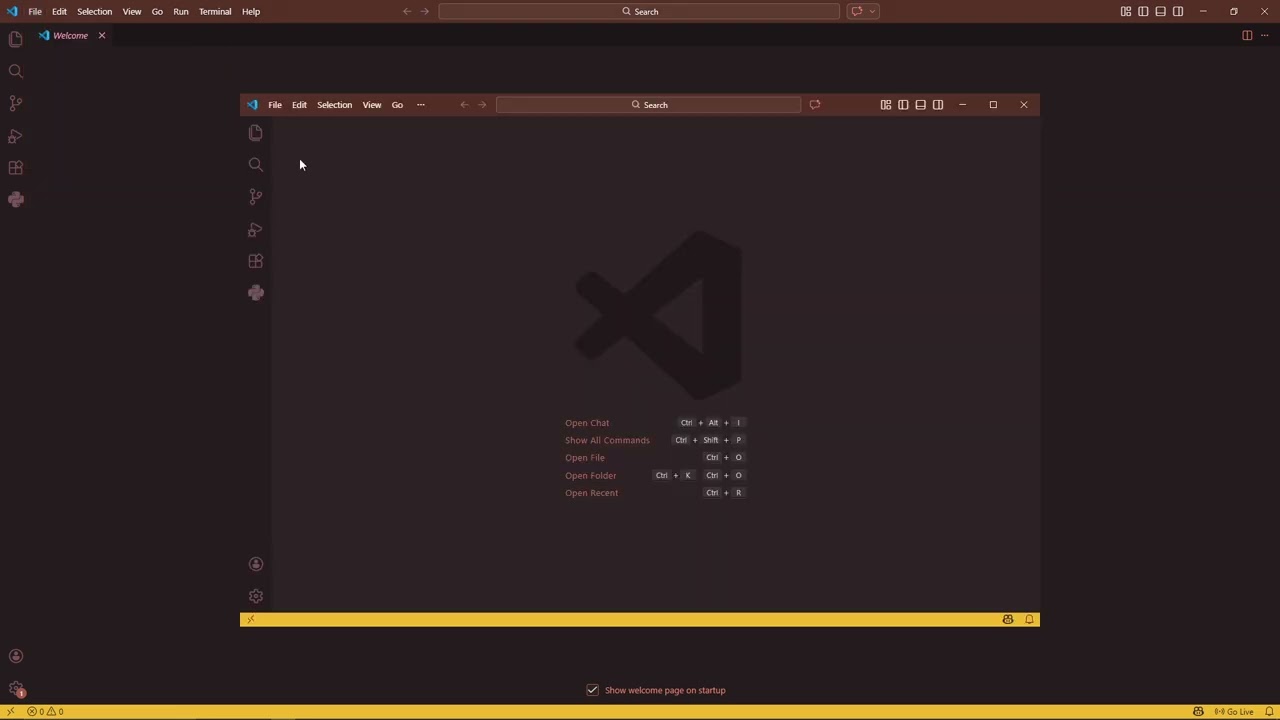Image resolution: width=1280 pixels, height=720 pixels.
Task: Open Python icon in front window's activity bar
Action: (255, 293)
